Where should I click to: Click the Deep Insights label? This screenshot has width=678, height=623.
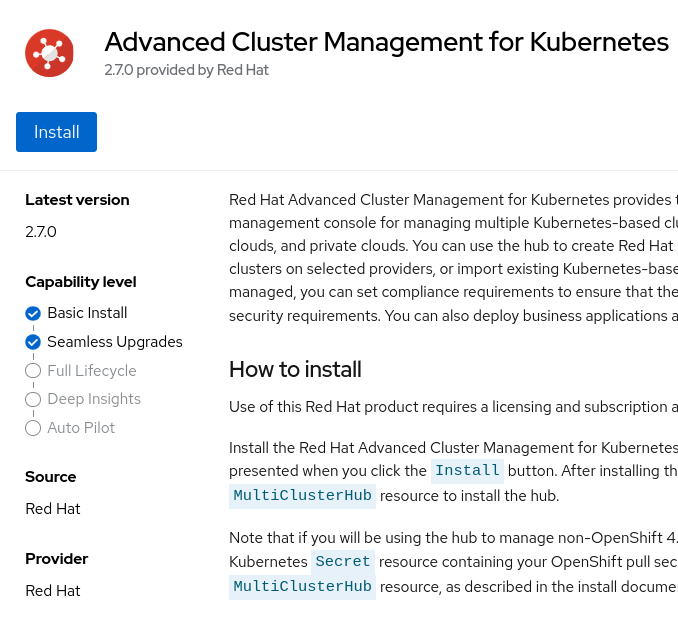pyautogui.click(x=94, y=399)
